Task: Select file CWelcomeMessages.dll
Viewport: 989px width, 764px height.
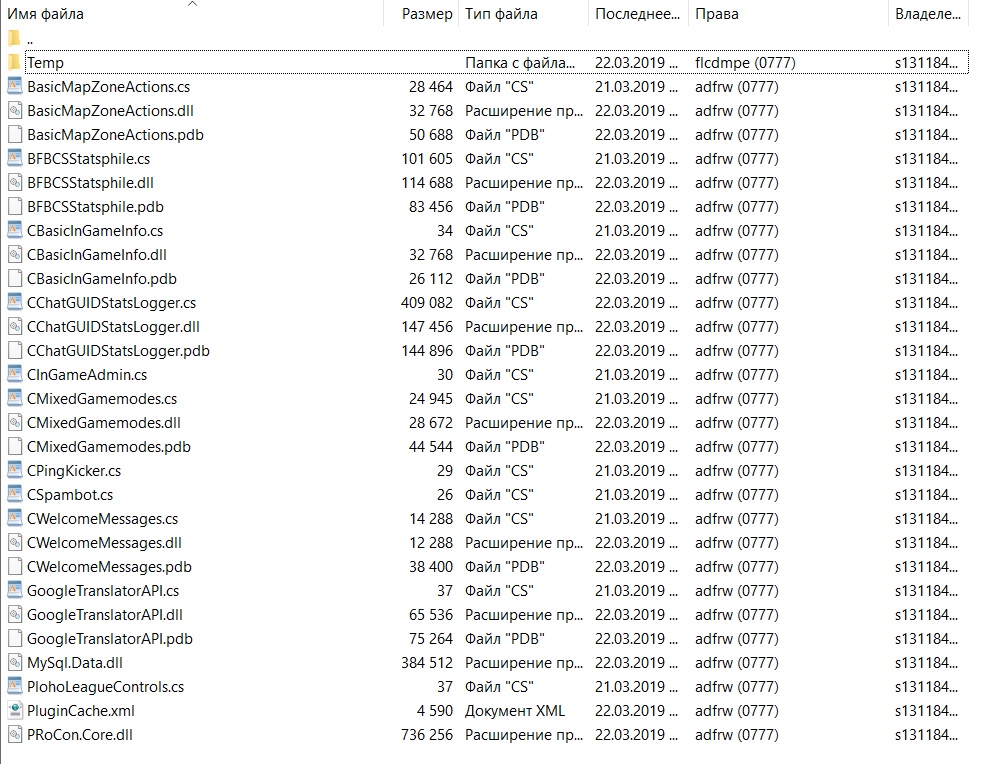Action: pyautogui.click(x=105, y=543)
